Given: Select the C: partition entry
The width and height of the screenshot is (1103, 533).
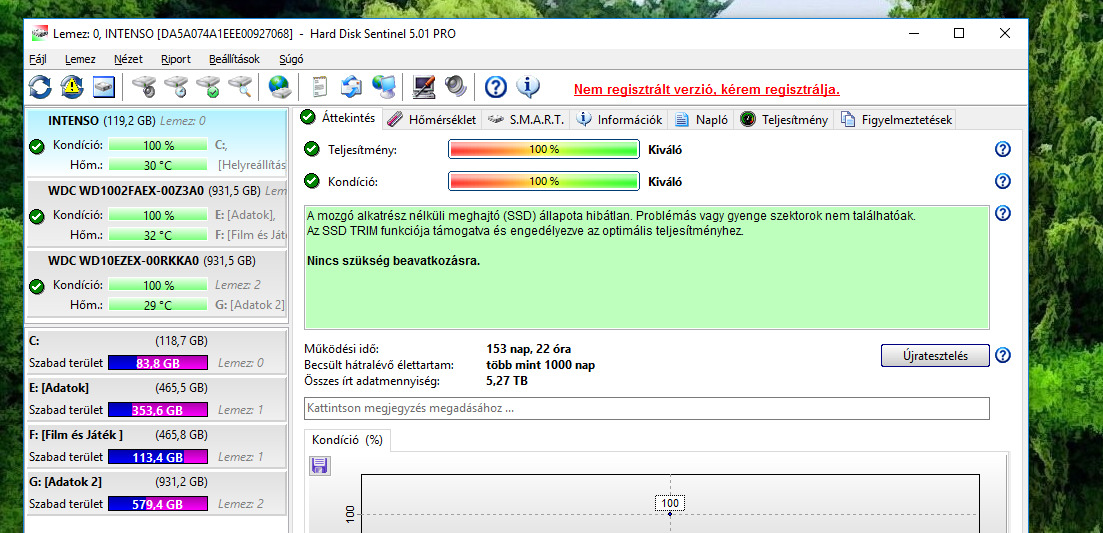Looking at the screenshot, I should point(157,352).
